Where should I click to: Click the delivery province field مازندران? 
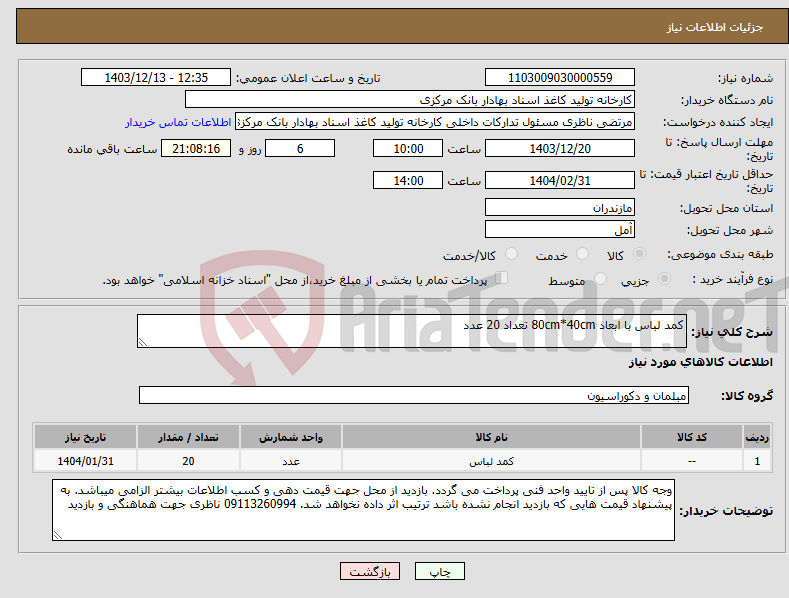click(x=560, y=207)
